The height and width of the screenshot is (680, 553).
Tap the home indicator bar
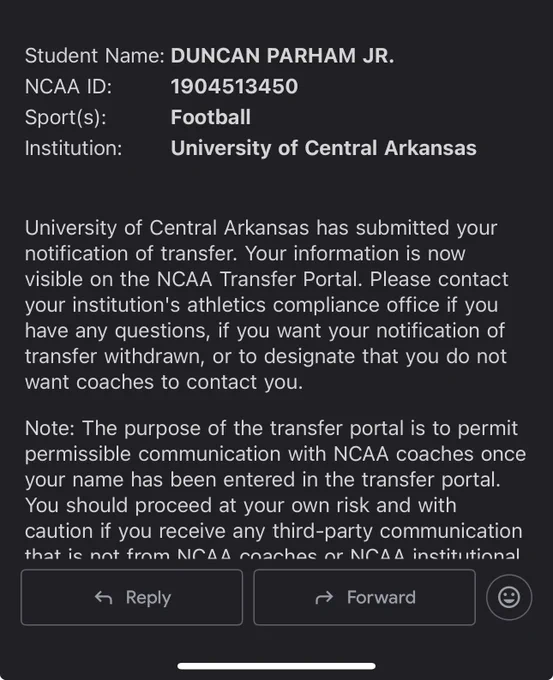pyautogui.click(x=276, y=666)
